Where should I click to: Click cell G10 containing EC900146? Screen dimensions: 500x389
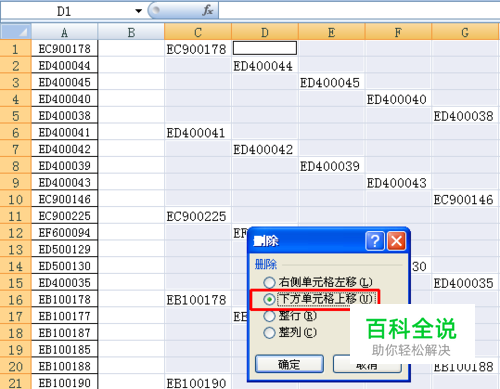(465, 199)
